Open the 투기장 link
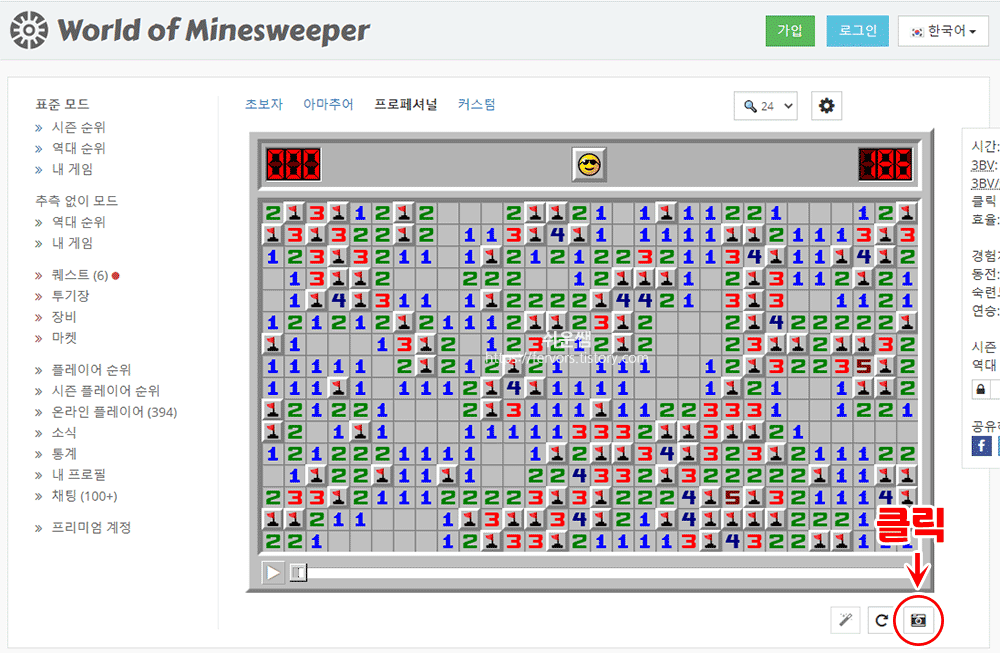This screenshot has width=1000, height=653. click(x=70, y=296)
